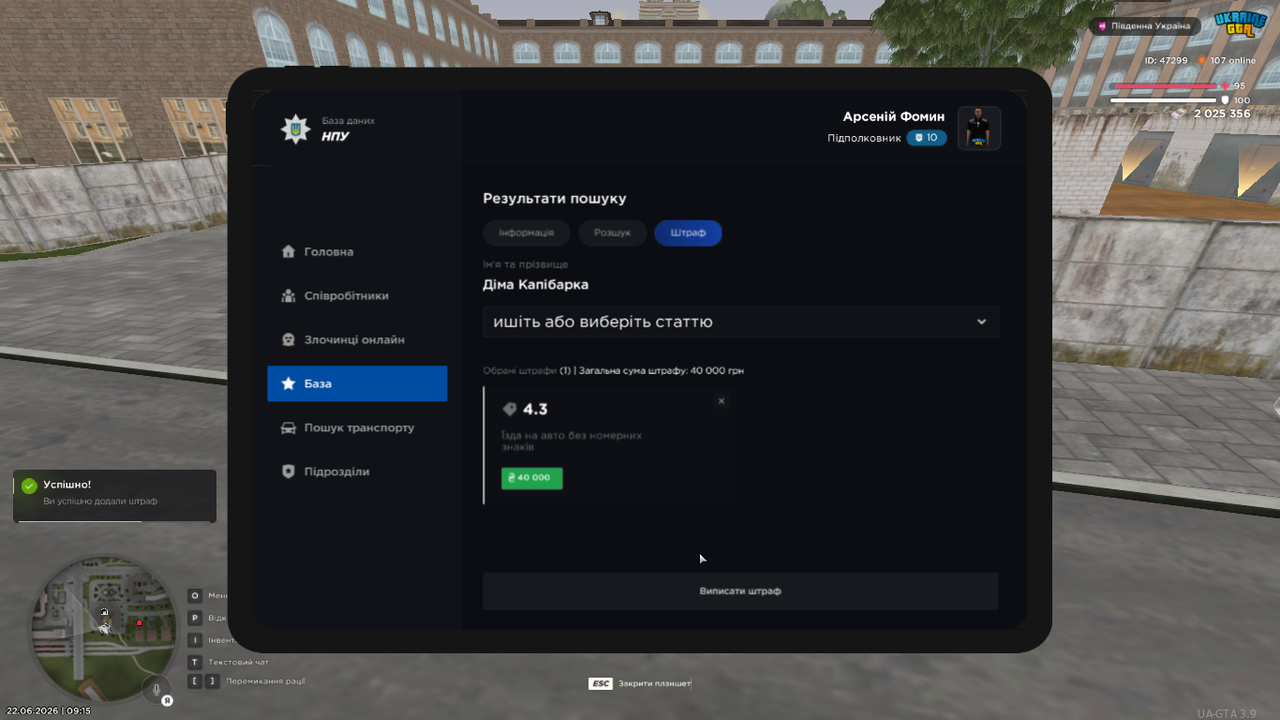
Task: Click the tag icon beside 4.3
Action: click(509, 409)
